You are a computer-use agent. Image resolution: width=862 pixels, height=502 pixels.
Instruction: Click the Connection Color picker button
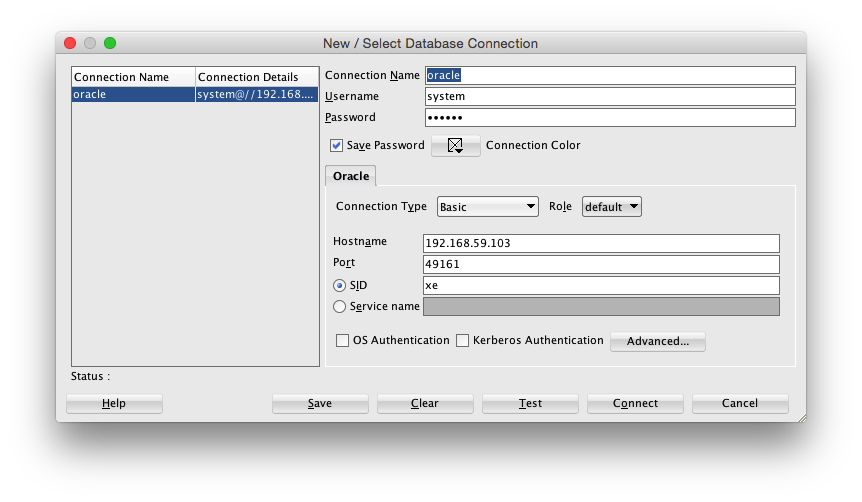coord(456,146)
